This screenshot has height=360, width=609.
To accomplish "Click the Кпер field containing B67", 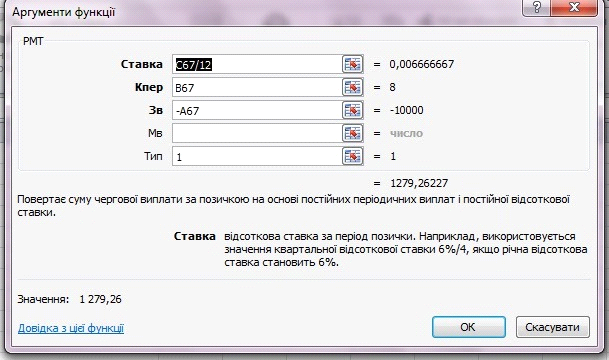I will (x=257, y=87).
